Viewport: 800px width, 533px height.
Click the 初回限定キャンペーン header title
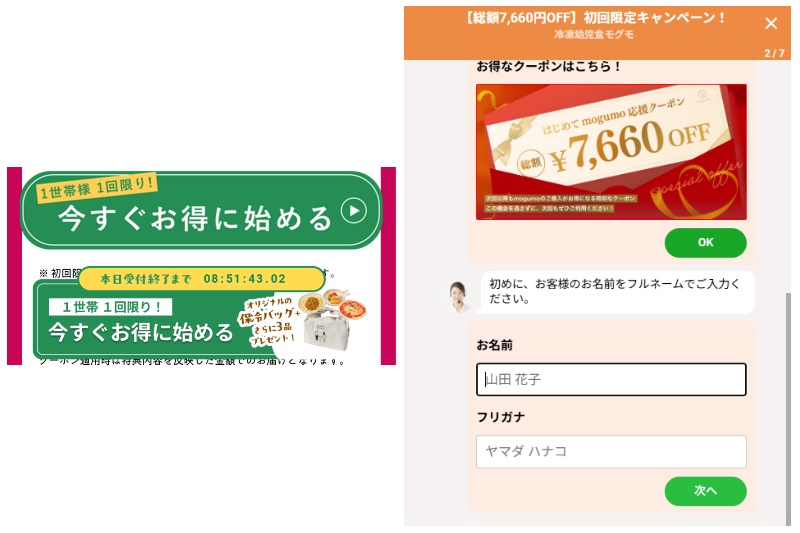point(594,18)
